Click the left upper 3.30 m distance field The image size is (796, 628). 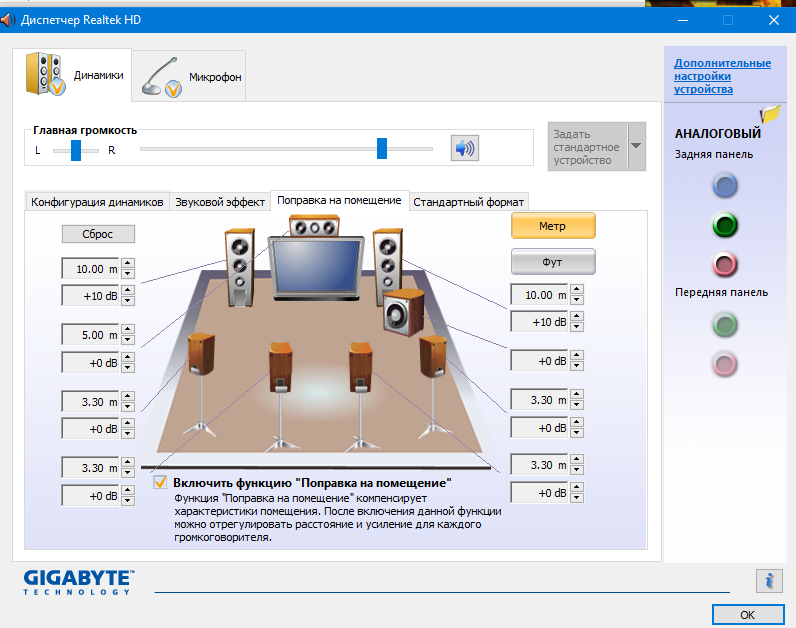pos(90,402)
